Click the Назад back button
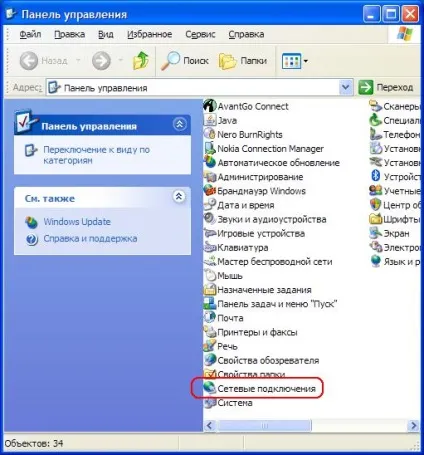This screenshot has height=455, width=424. [43, 61]
